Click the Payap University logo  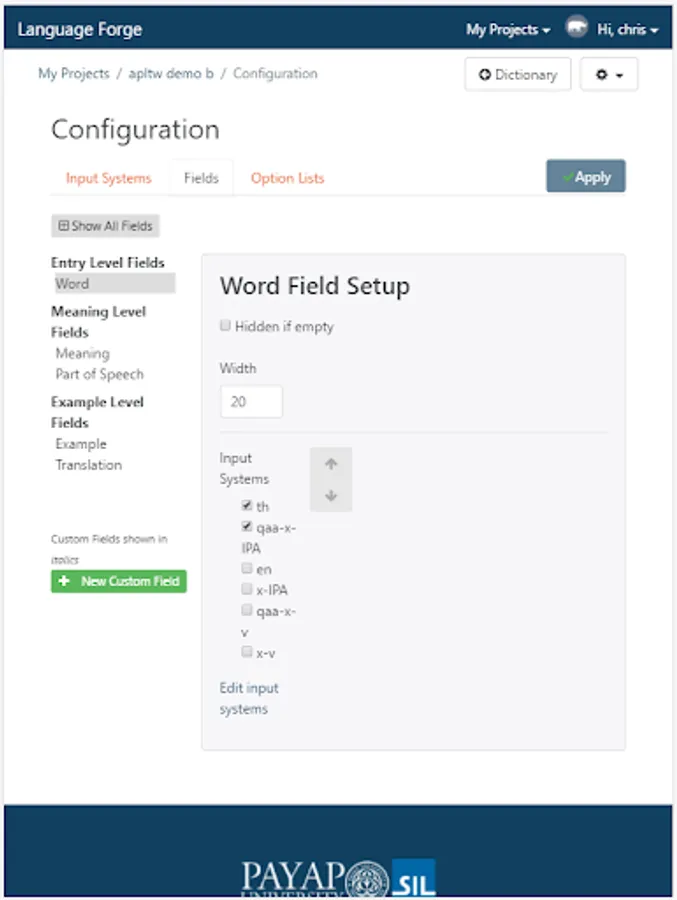315,879
